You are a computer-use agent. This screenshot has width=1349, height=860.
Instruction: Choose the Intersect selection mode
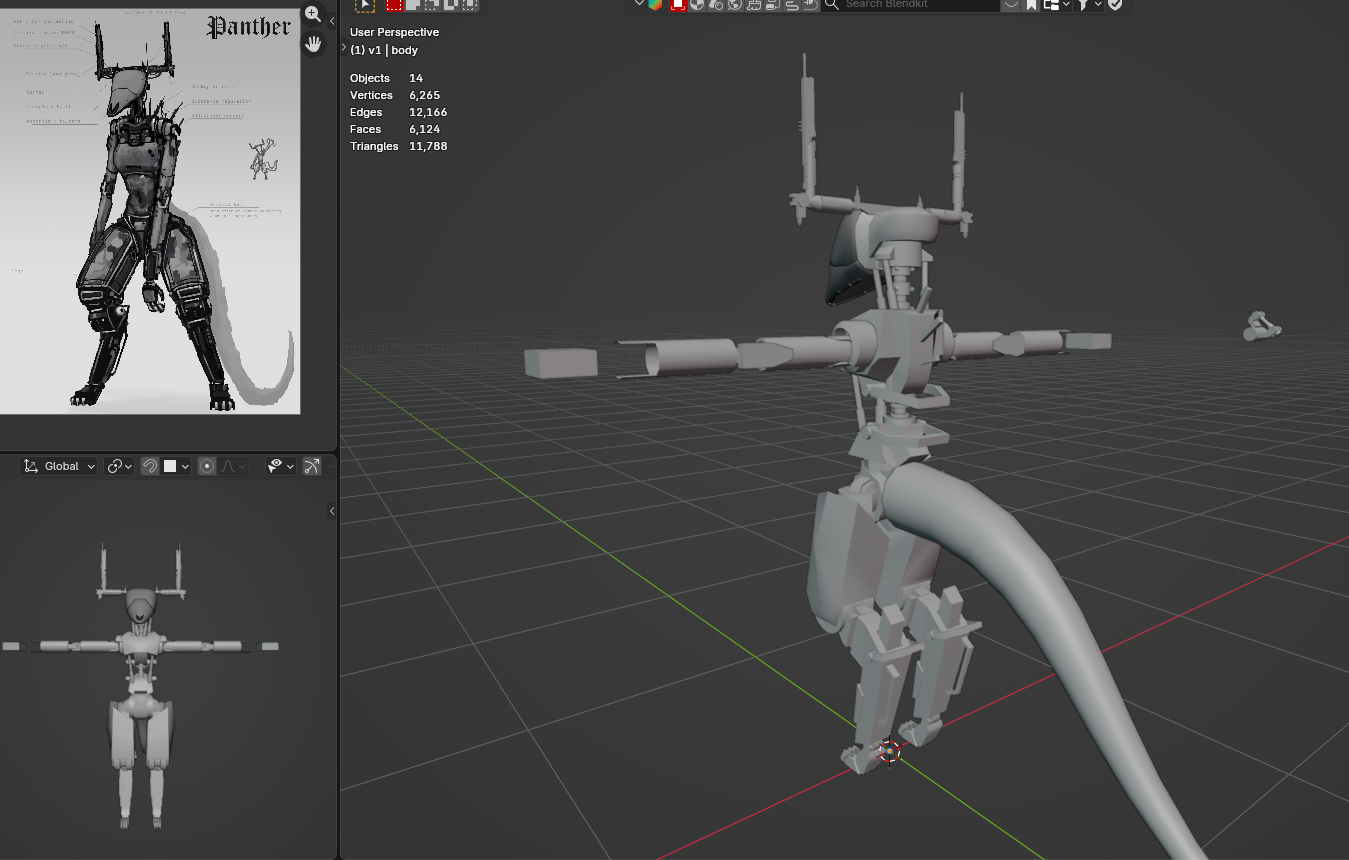click(469, 5)
